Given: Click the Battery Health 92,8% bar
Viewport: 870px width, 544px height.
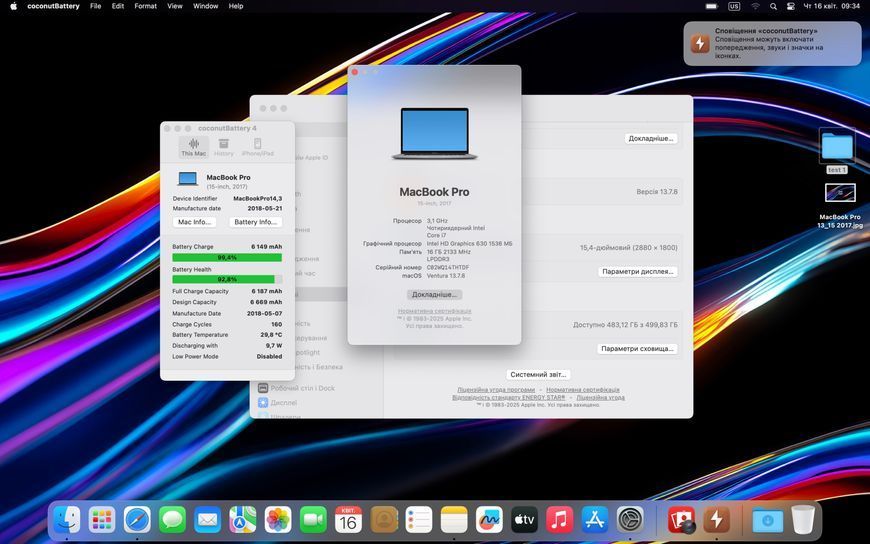Looking at the screenshot, I should (x=227, y=279).
